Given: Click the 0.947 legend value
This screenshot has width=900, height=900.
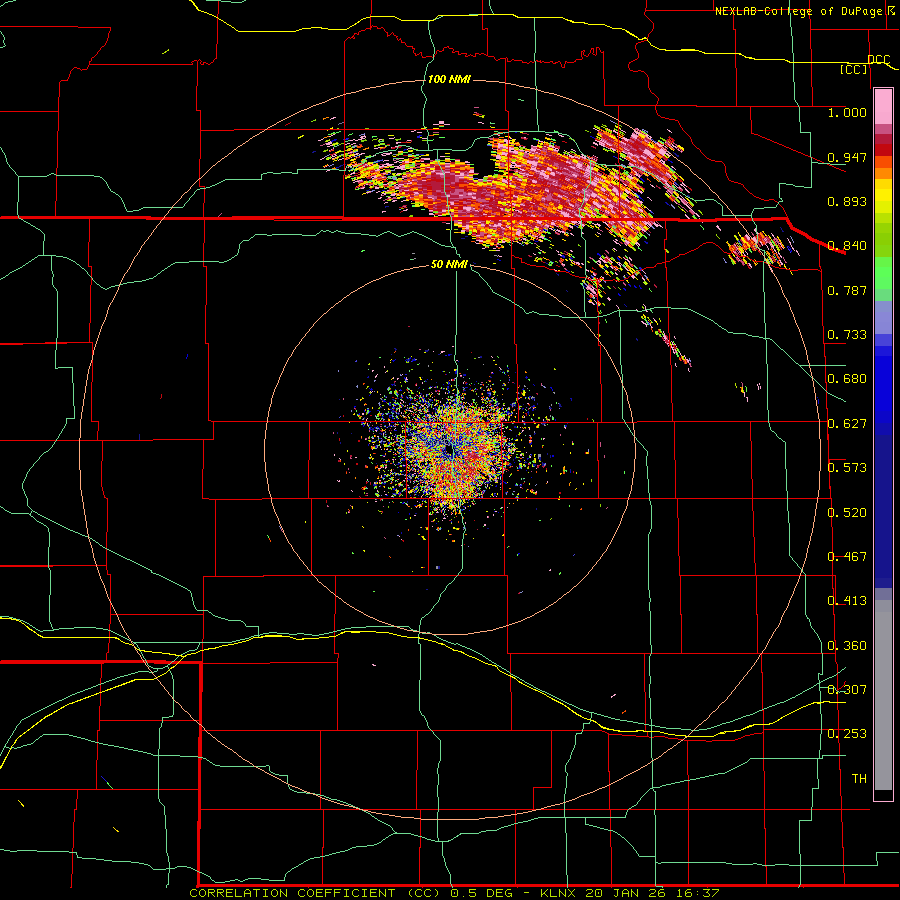Looking at the screenshot, I should (x=847, y=157).
